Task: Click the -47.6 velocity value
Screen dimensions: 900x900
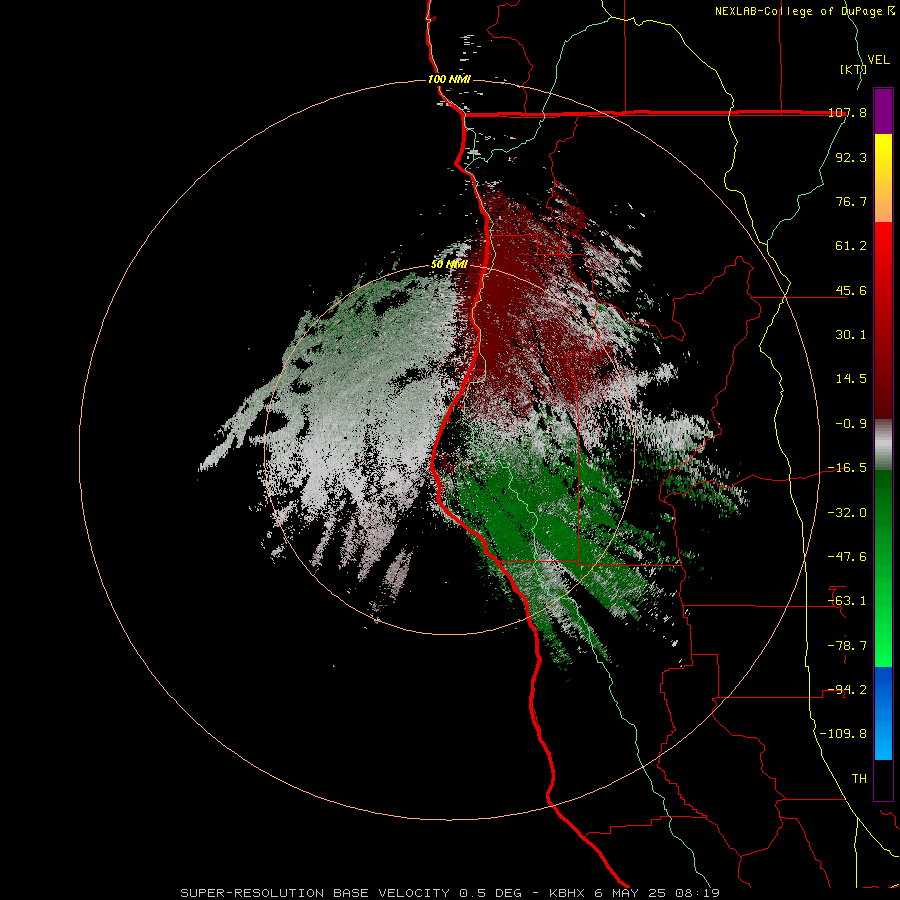Action: [x=847, y=557]
